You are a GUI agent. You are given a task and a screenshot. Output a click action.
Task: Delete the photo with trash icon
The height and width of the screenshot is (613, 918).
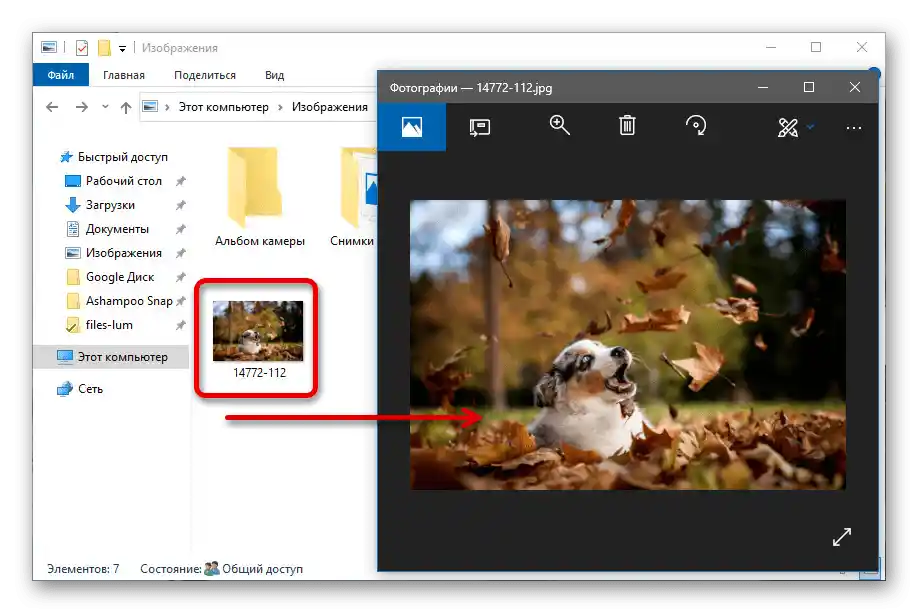tap(627, 125)
